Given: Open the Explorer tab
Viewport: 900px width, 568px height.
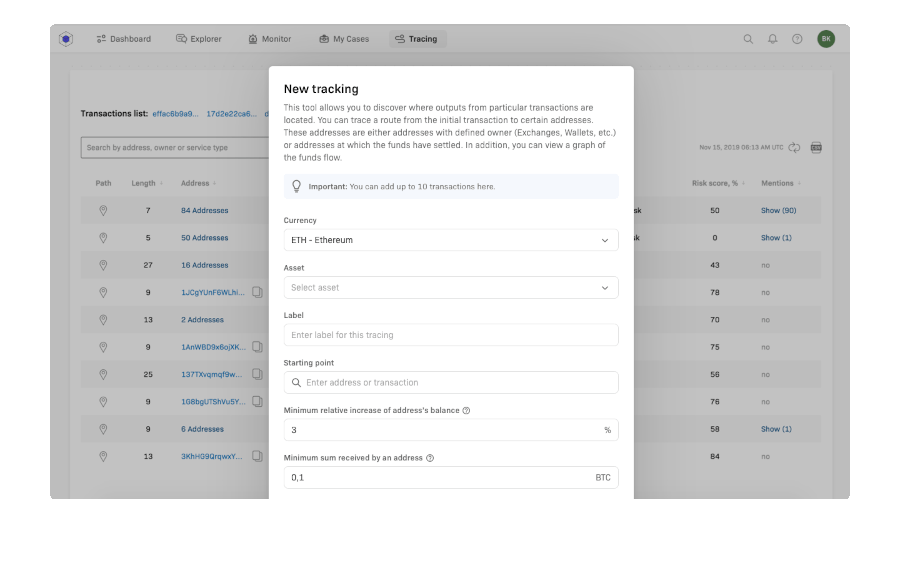Looking at the screenshot, I should coord(199,39).
